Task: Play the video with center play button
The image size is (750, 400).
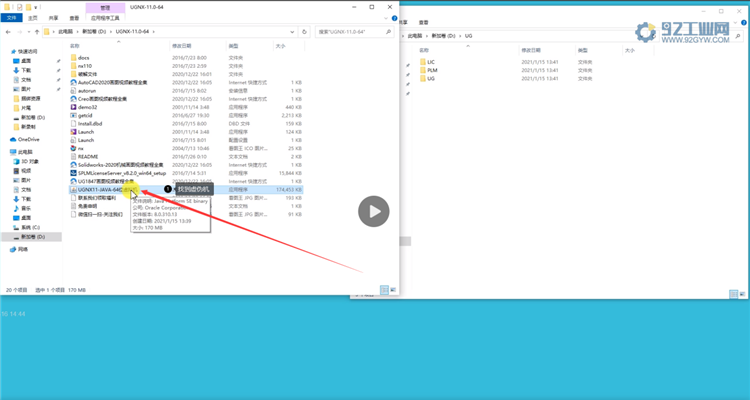Action: point(374,211)
